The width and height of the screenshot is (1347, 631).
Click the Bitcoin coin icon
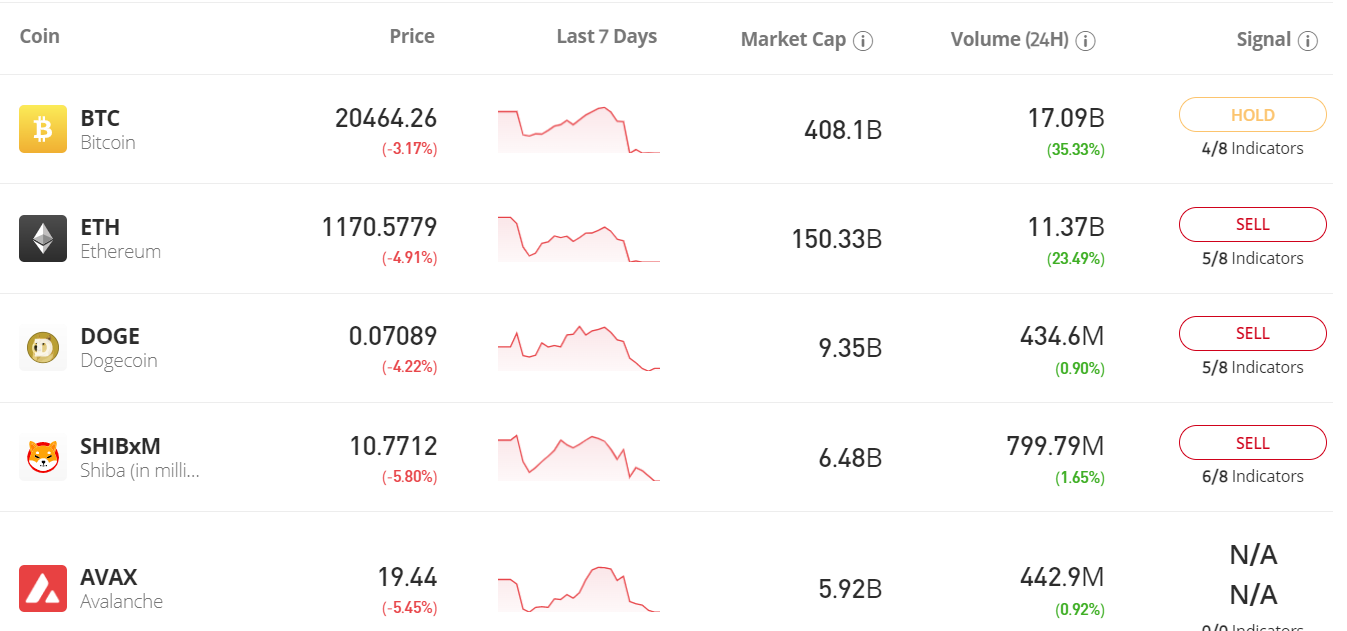pyautogui.click(x=44, y=128)
